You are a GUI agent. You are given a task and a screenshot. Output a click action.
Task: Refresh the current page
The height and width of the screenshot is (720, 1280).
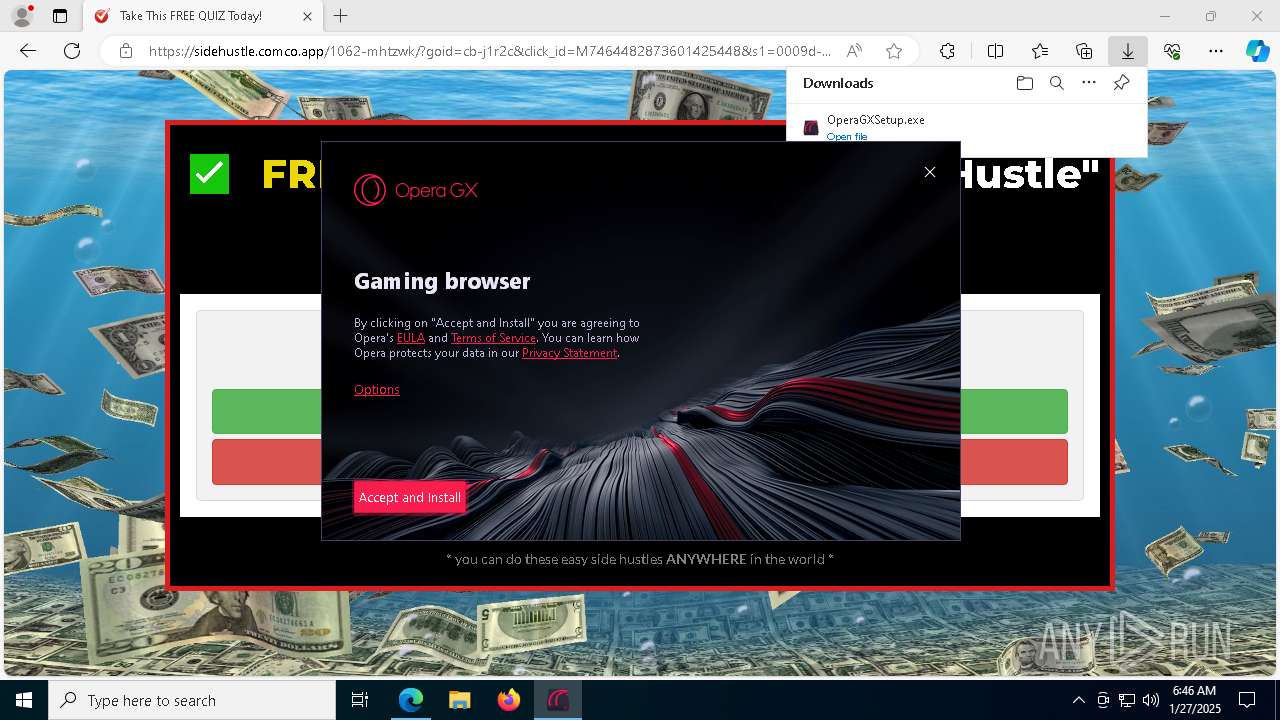point(72,51)
